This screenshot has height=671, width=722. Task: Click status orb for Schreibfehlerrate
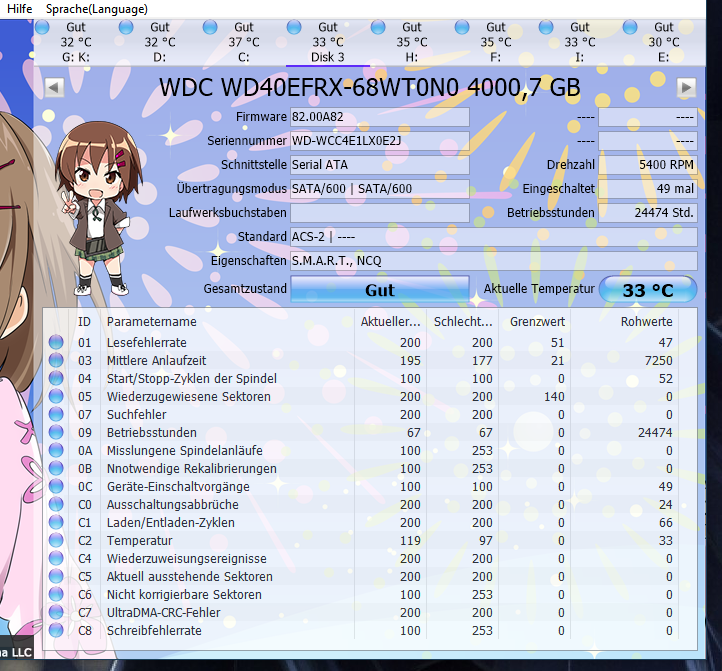pyautogui.click(x=56, y=630)
